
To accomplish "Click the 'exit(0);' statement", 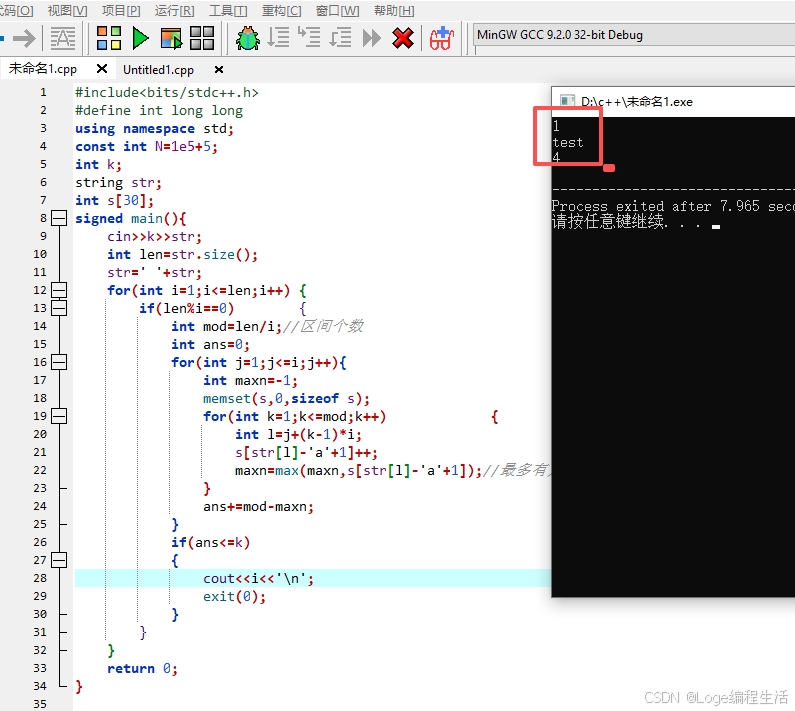I will click(x=234, y=596).
